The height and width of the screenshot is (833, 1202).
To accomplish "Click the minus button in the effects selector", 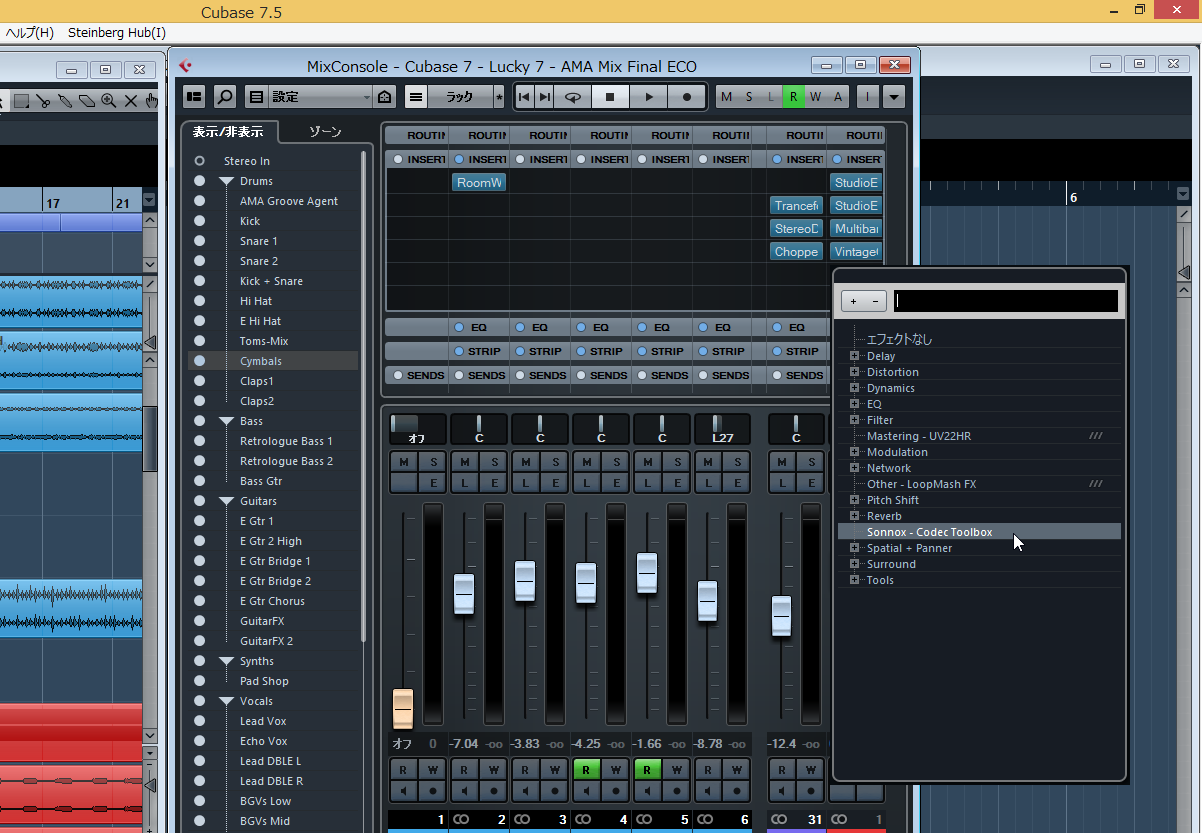I will click(x=875, y=301).
